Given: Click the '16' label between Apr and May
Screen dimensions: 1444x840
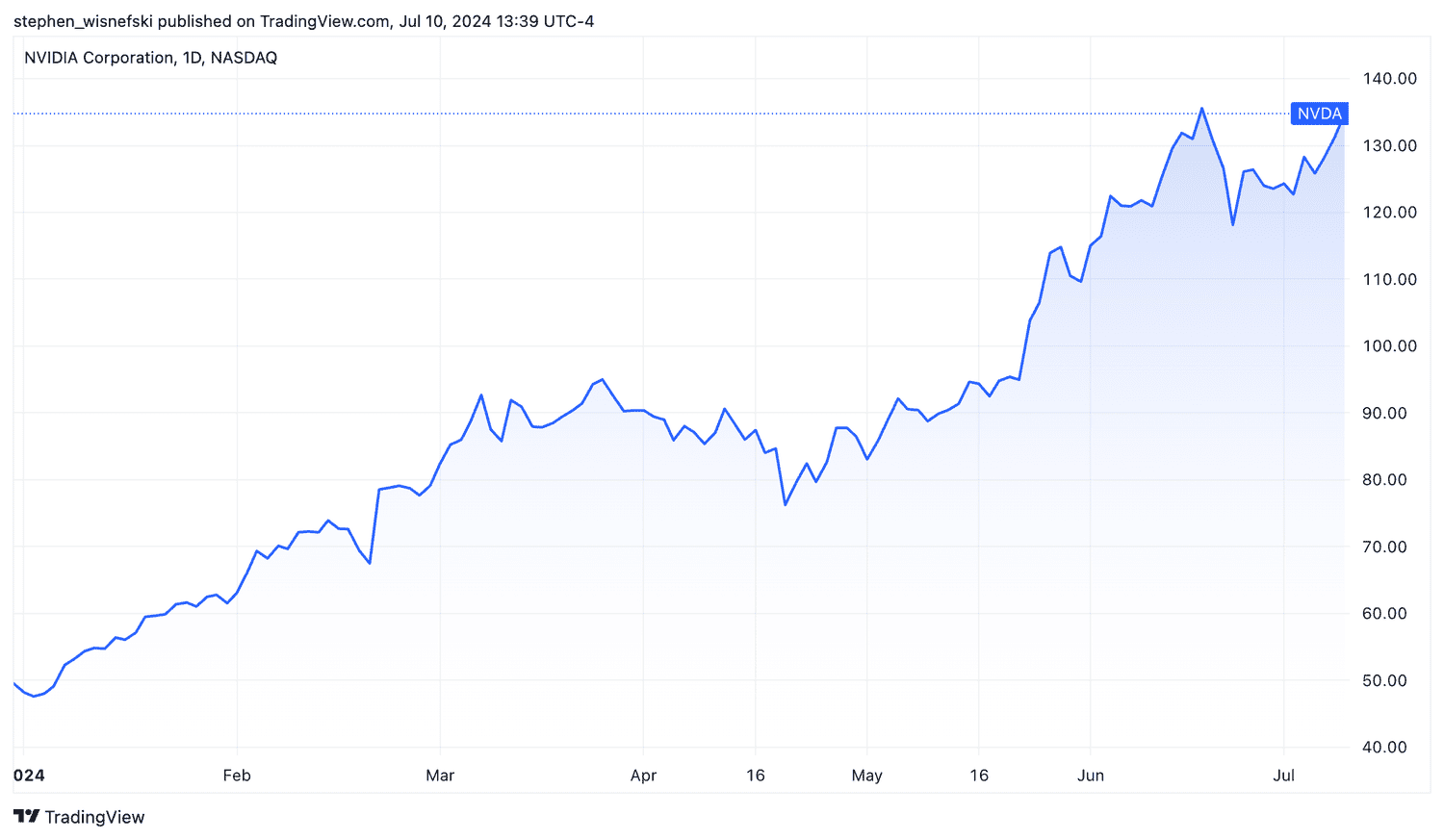Looking at the screenshot, I should point(756,776).
